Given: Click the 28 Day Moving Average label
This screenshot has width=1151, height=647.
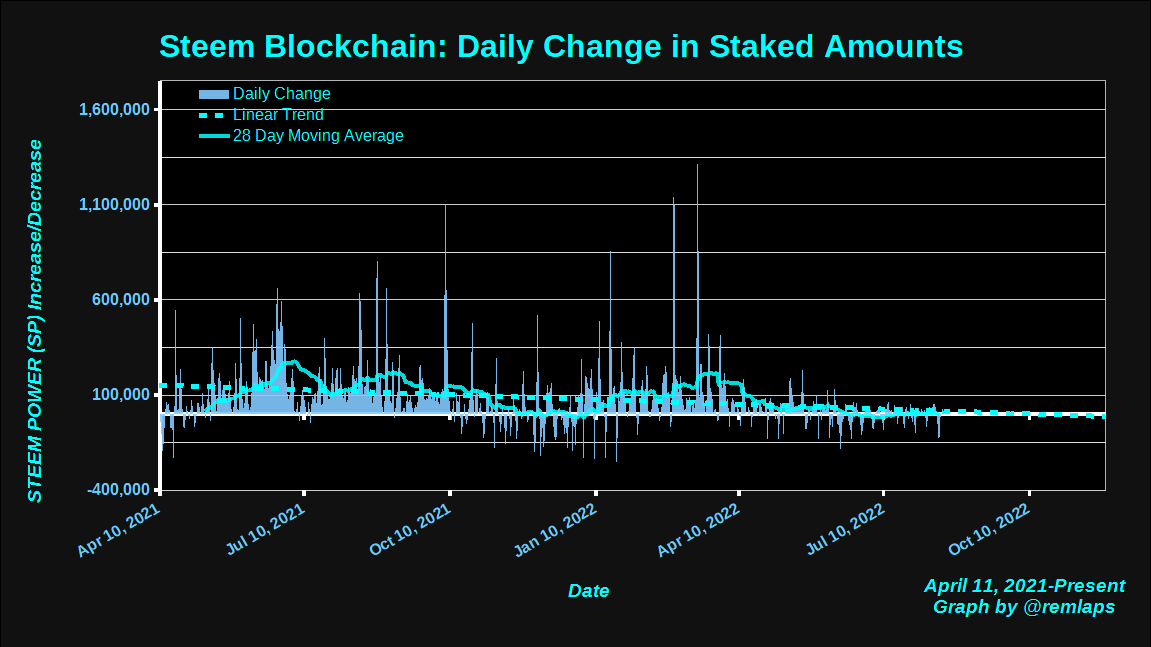Looking at the screenshot, I should click(318, 136).
